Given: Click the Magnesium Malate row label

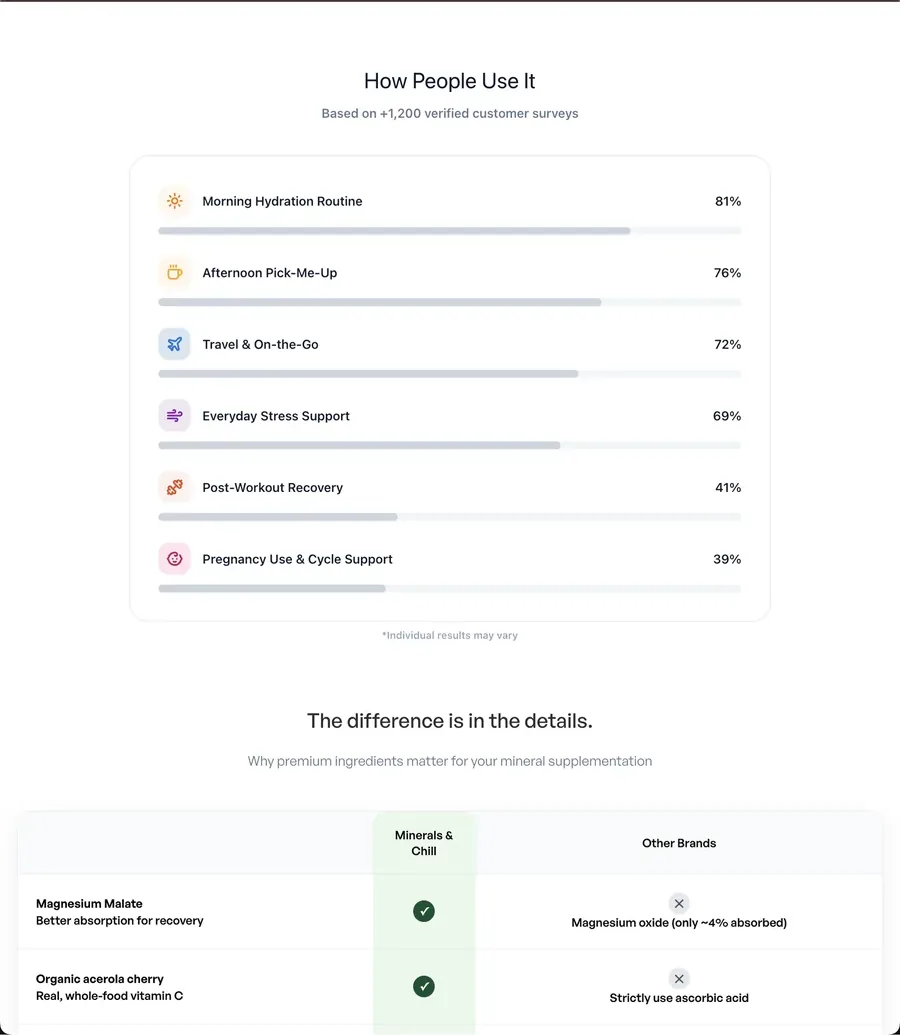Looking at the screenshot, I should [x=120, y=912].
